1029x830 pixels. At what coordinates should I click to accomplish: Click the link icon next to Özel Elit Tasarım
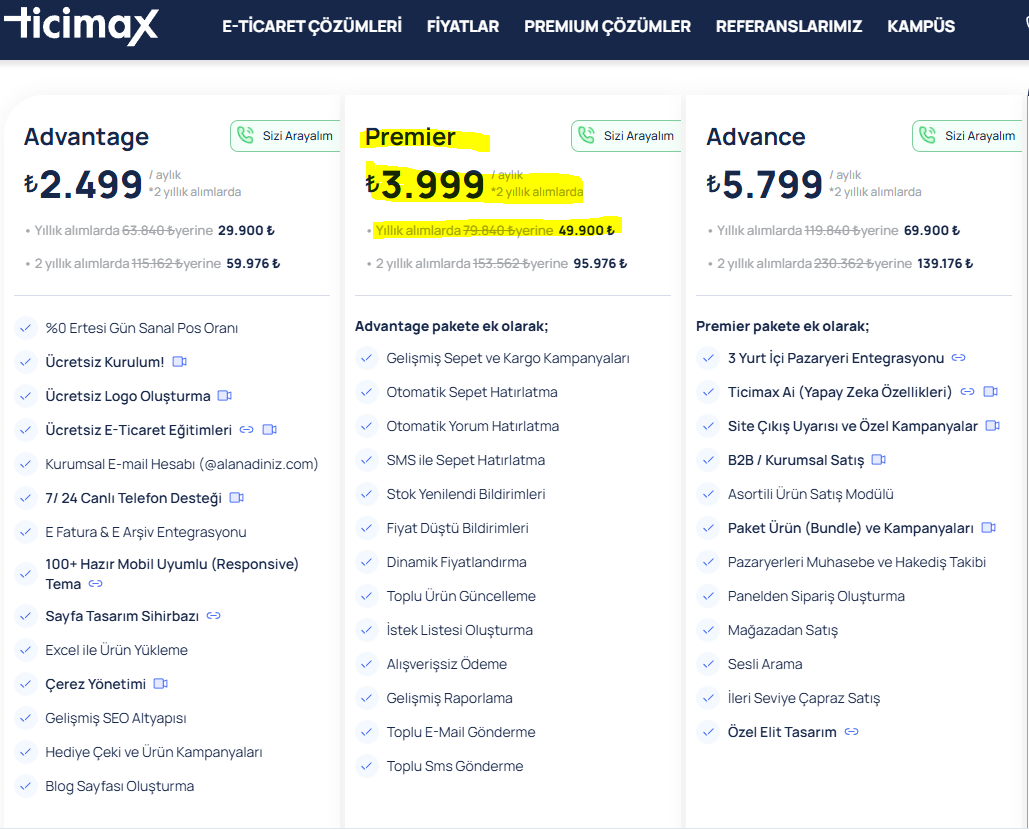[x=852, y=732]
